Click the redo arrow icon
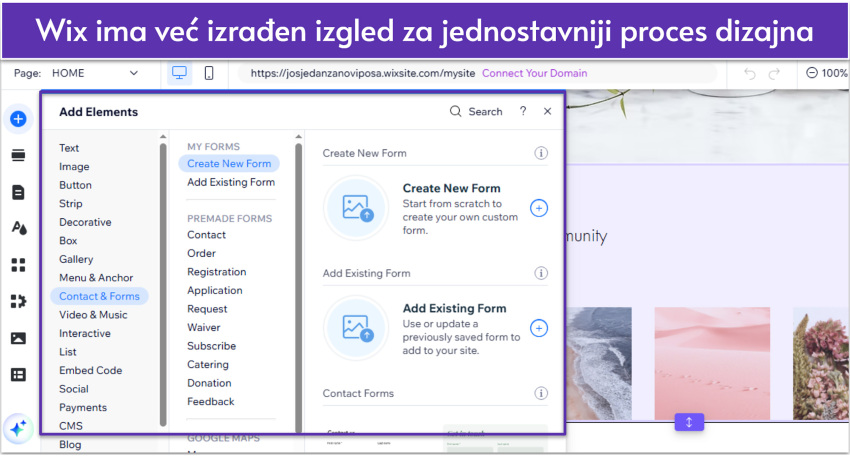The image size is (850, 456). (x=774, y=73)
